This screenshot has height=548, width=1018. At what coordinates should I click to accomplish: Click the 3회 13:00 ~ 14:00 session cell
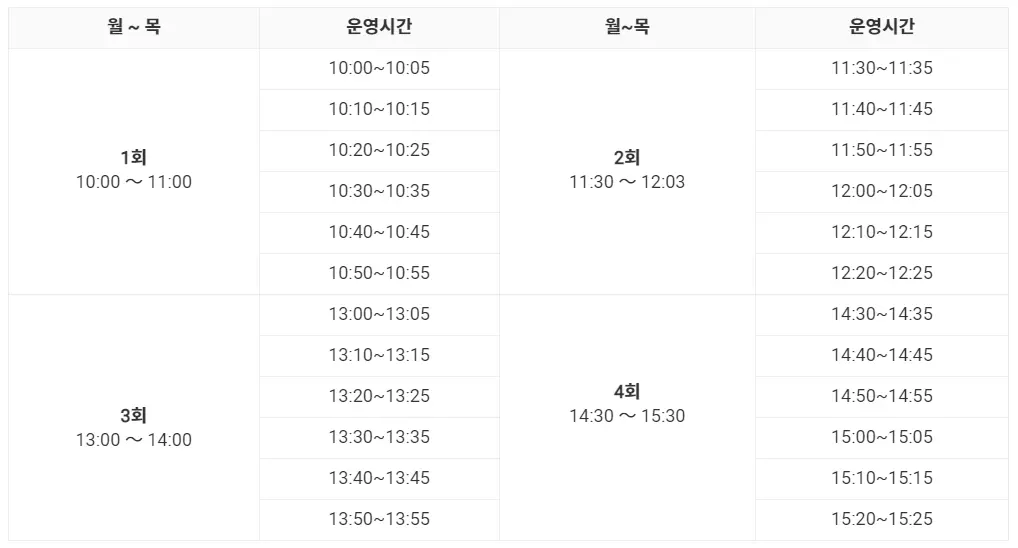point(134,417)
